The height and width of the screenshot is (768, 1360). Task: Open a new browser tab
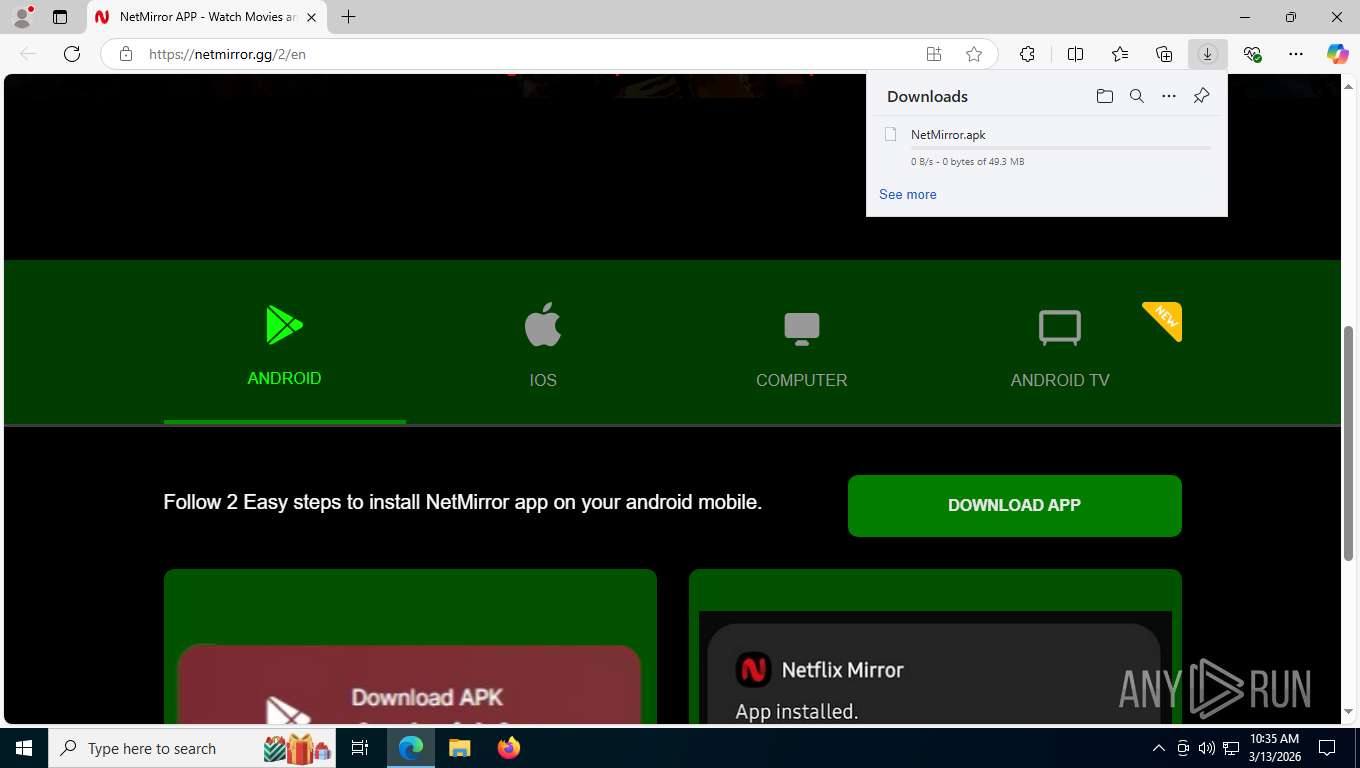tap(348, 17)
